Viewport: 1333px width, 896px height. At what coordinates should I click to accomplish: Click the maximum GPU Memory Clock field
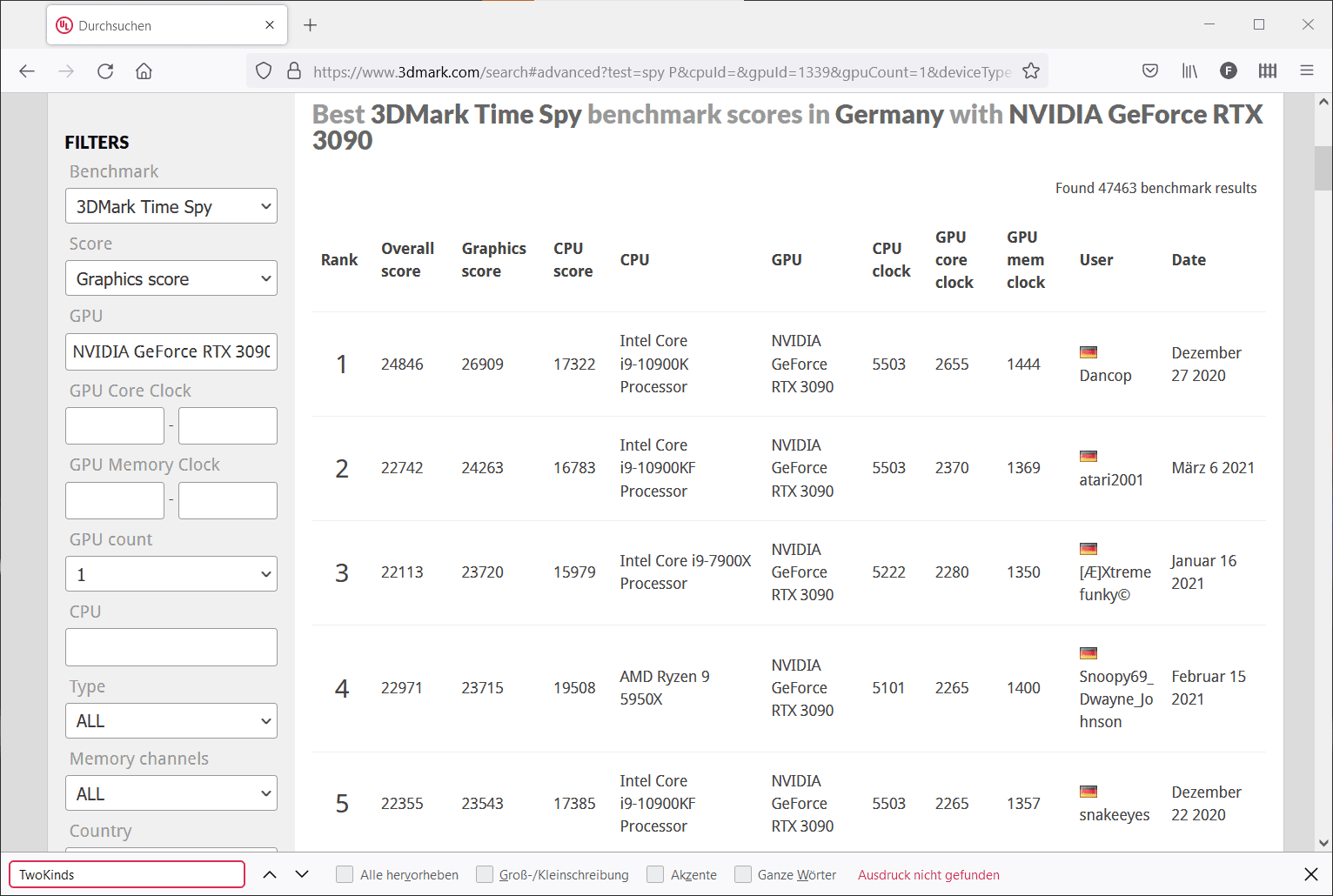click(228, 501)
